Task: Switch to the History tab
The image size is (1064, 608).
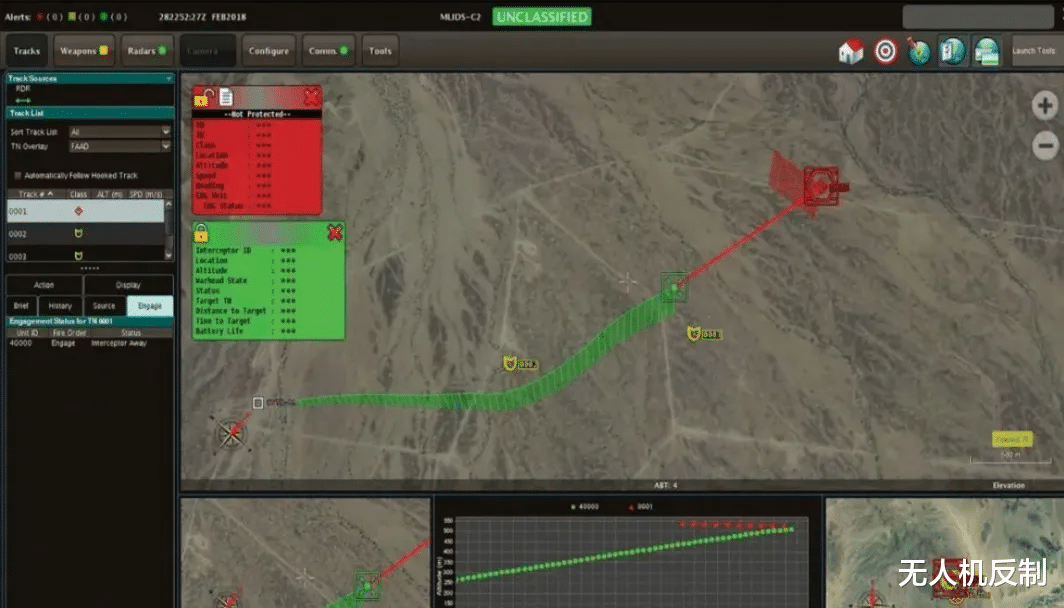Action: [x=60, y=306]
